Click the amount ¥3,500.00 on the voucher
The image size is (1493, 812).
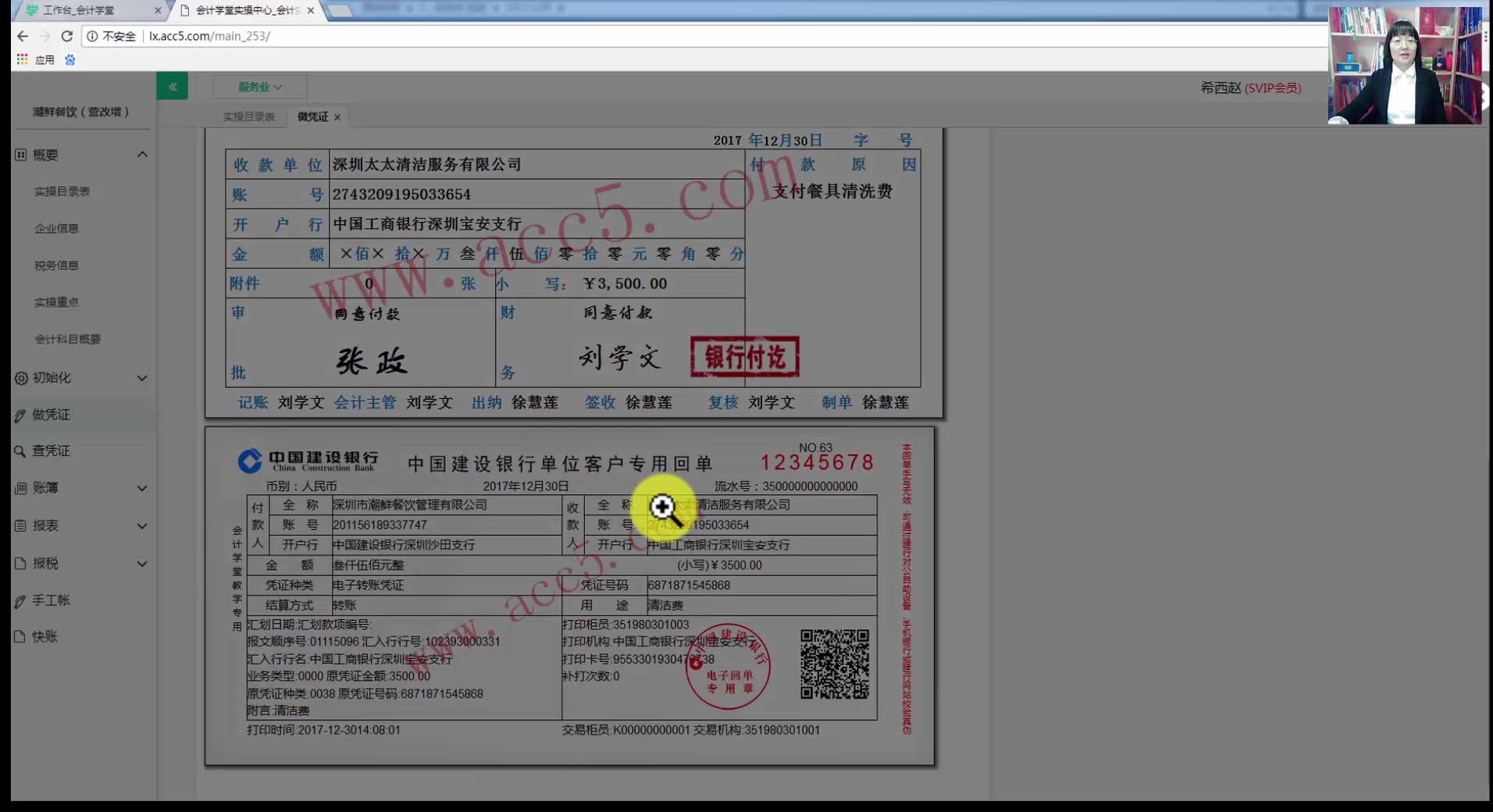tap(625, 283)
